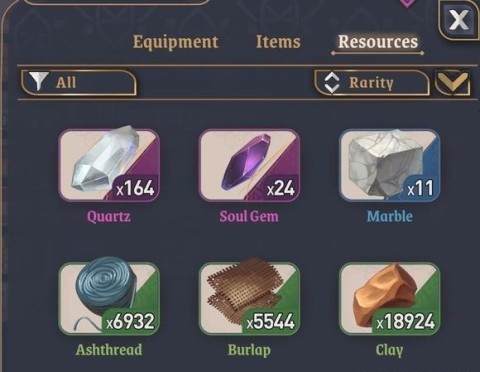Open the Resources tab

378,42
